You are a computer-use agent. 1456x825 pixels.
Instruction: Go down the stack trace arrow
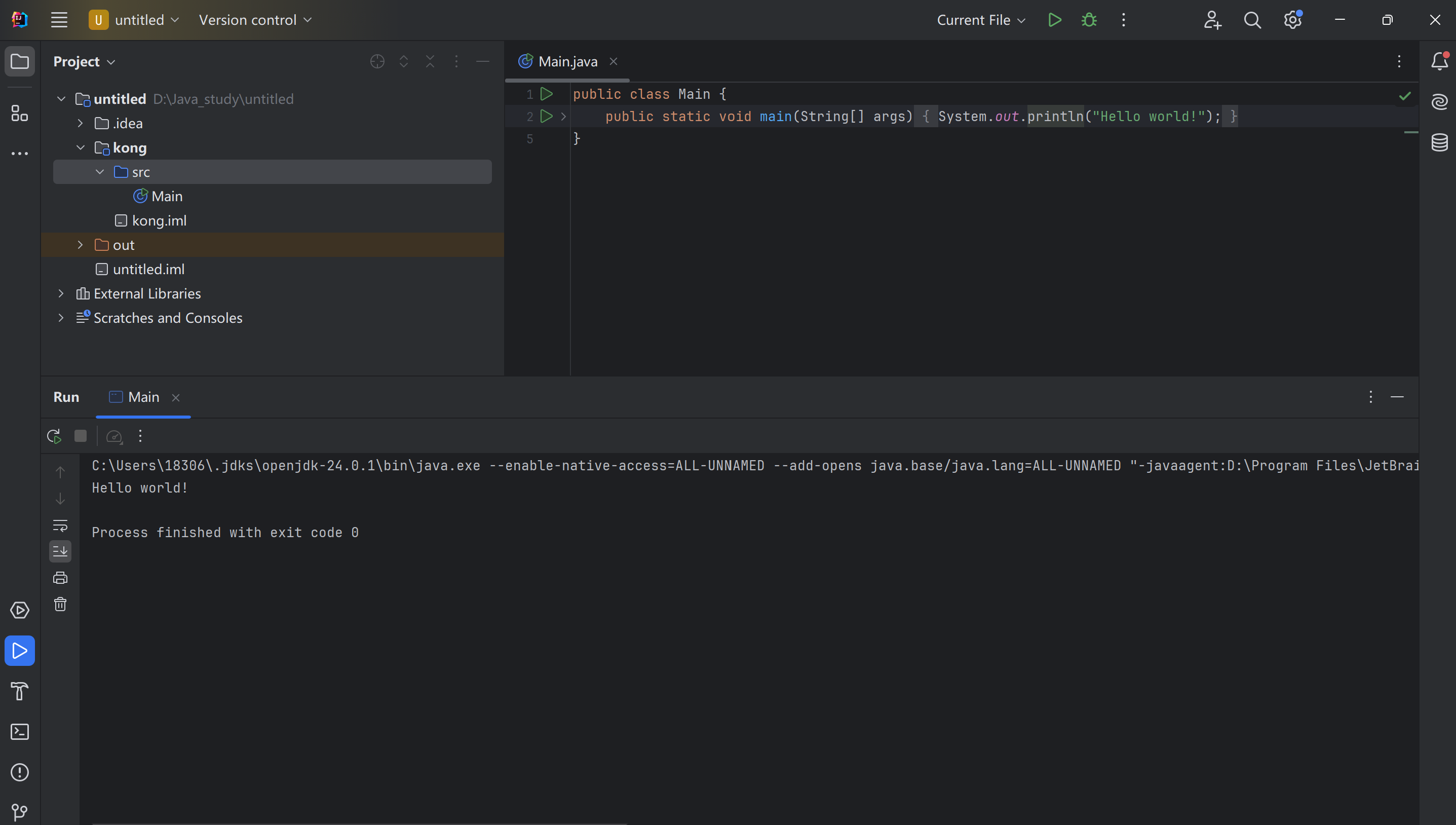[x=60, y=499]
